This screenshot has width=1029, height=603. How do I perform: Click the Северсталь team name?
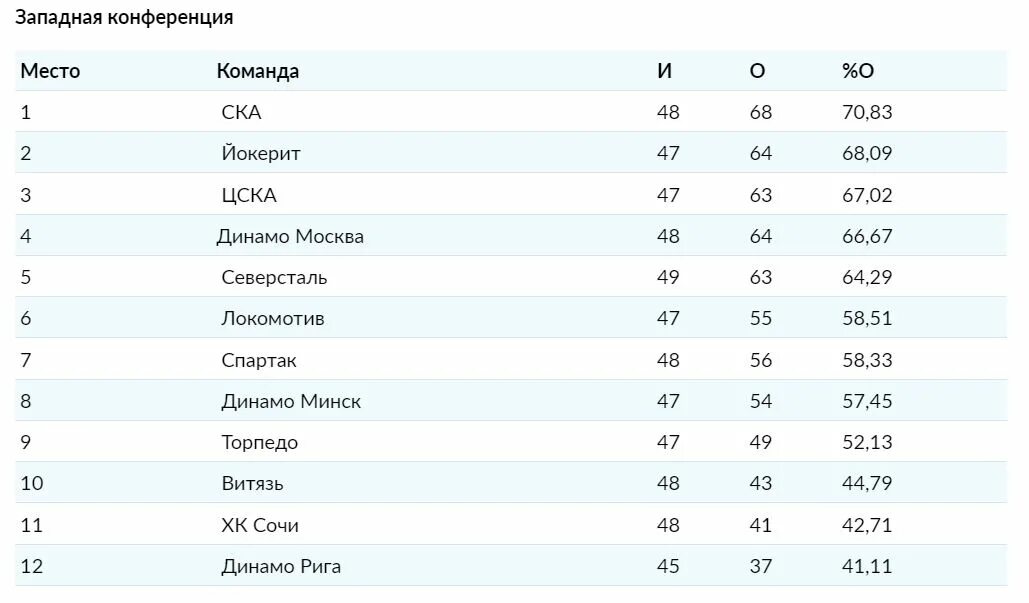point(274,277)
